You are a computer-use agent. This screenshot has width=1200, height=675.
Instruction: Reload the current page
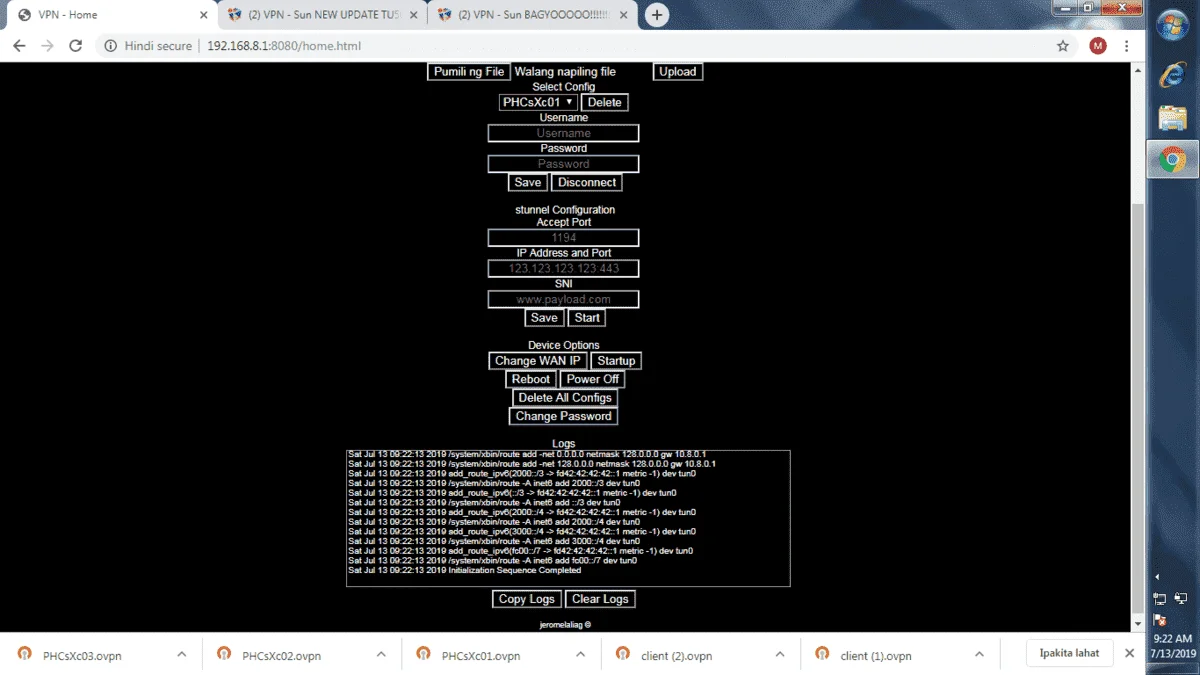(x=75, y=46)
